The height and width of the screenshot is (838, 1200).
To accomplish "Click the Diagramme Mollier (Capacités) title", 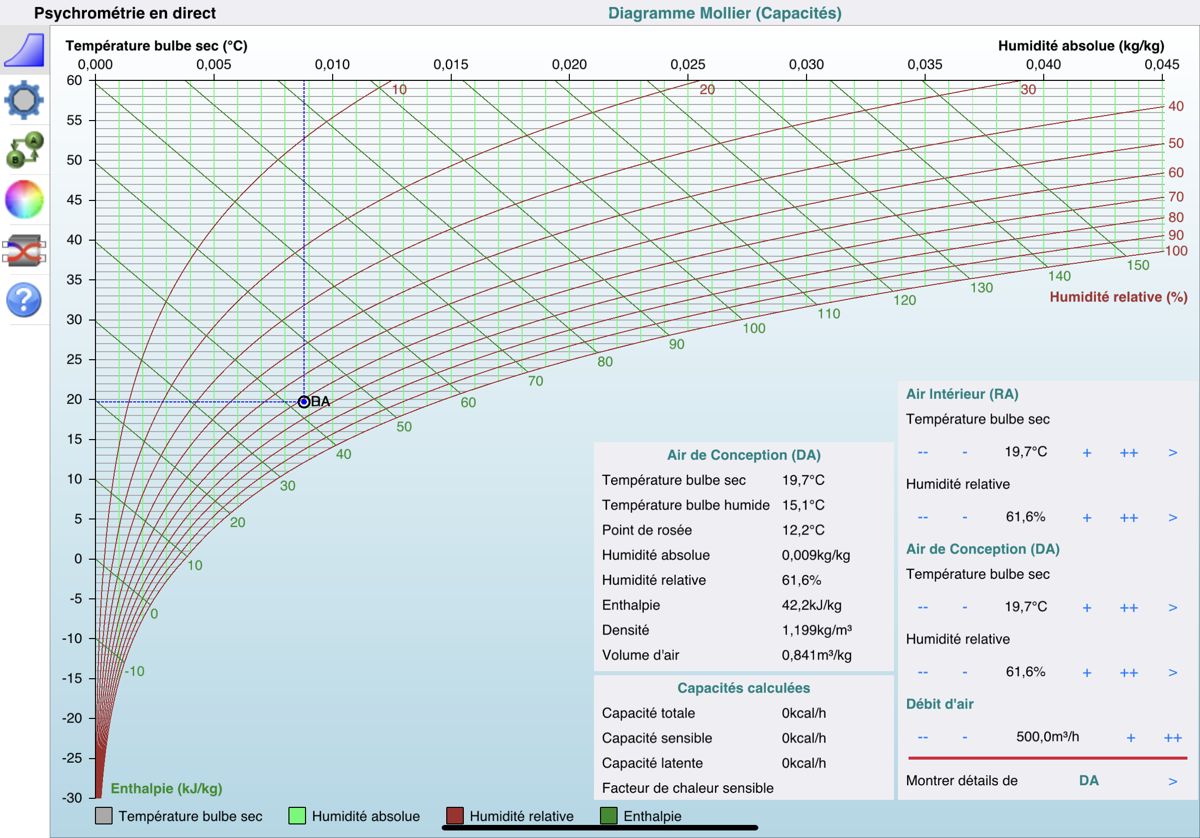I will click(725, 13).
